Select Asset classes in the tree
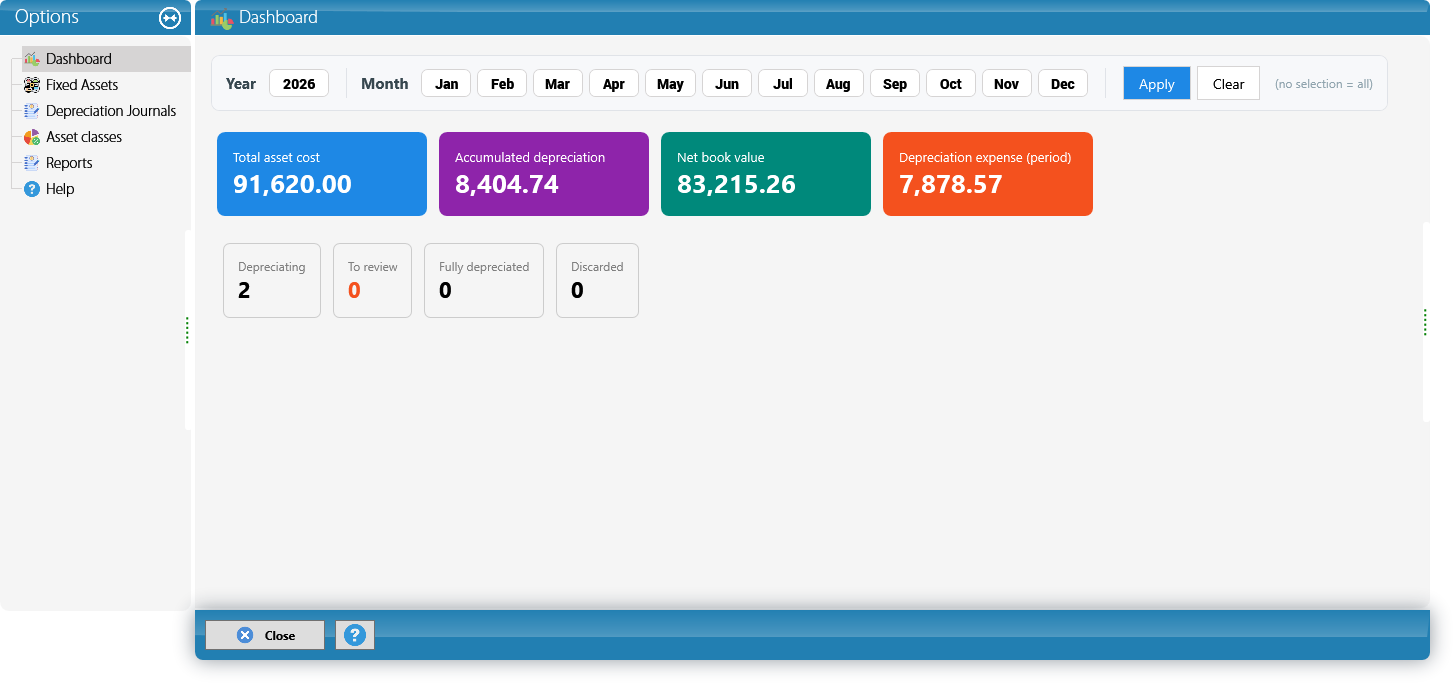 coord(84,137)
